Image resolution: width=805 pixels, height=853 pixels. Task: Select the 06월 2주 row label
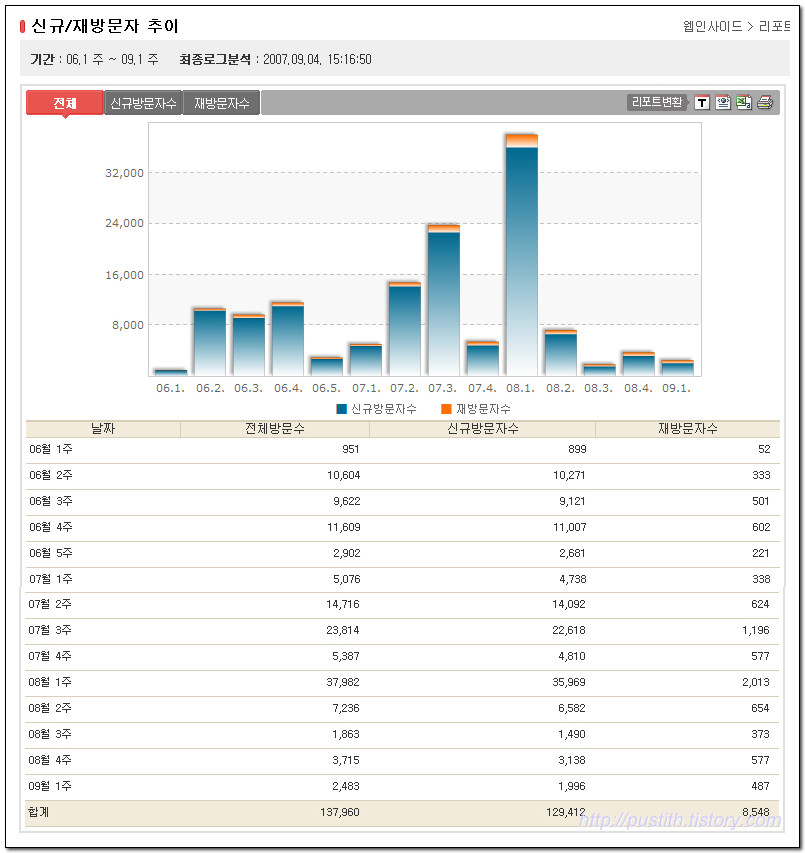click(x=51, y=475)
